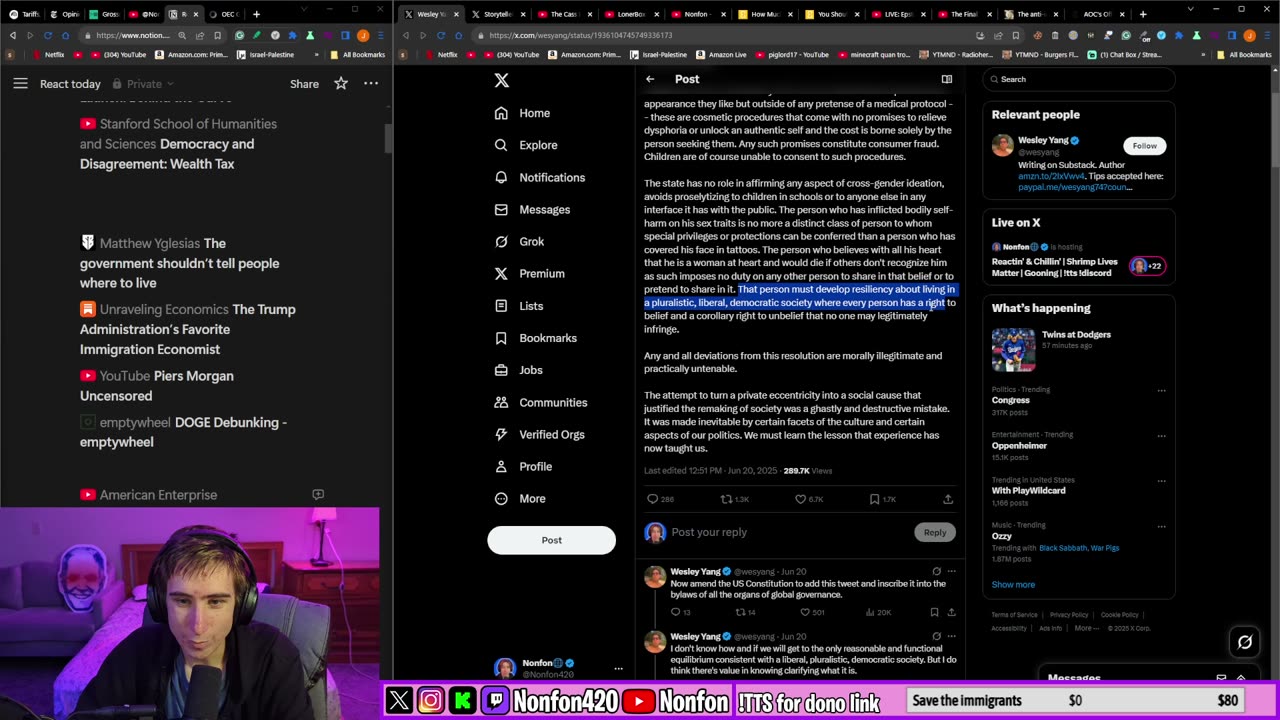Switch to the AOC's Of tab

click(x=1098, y=14)
